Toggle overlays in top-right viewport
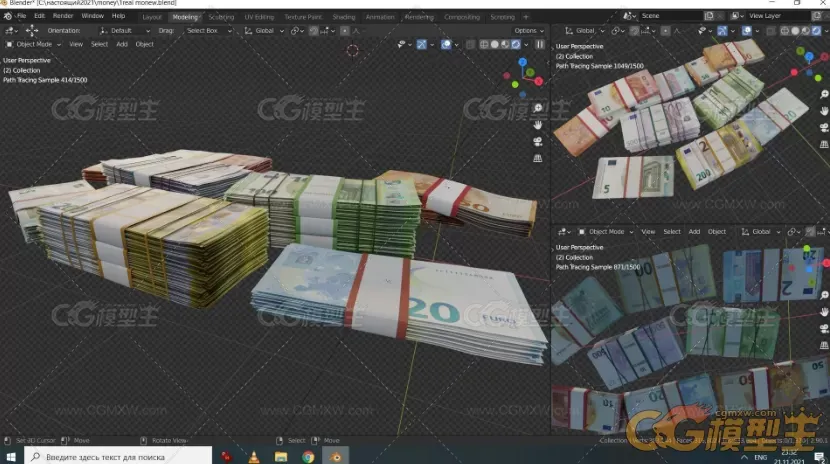Viewport: 830px width, 464px height. tap(746, 31)
